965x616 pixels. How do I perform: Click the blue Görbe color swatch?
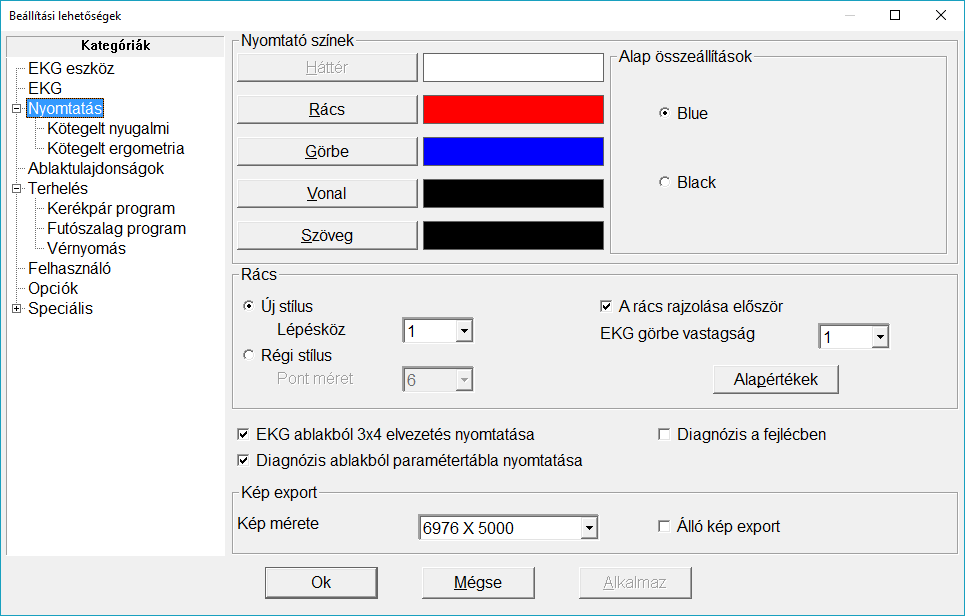[x=513, y=151]
